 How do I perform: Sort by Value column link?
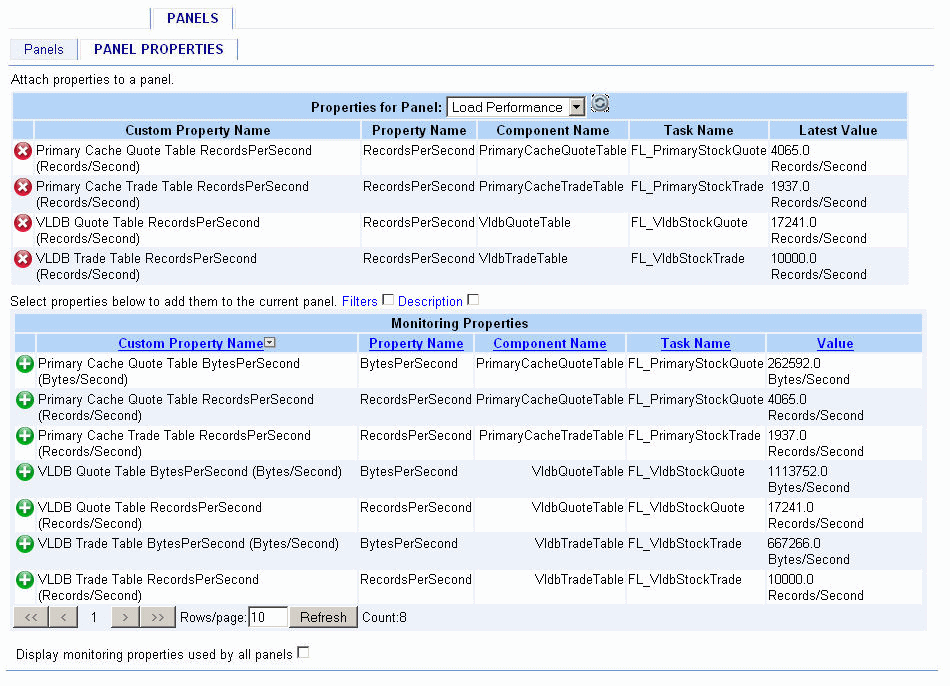835,344
